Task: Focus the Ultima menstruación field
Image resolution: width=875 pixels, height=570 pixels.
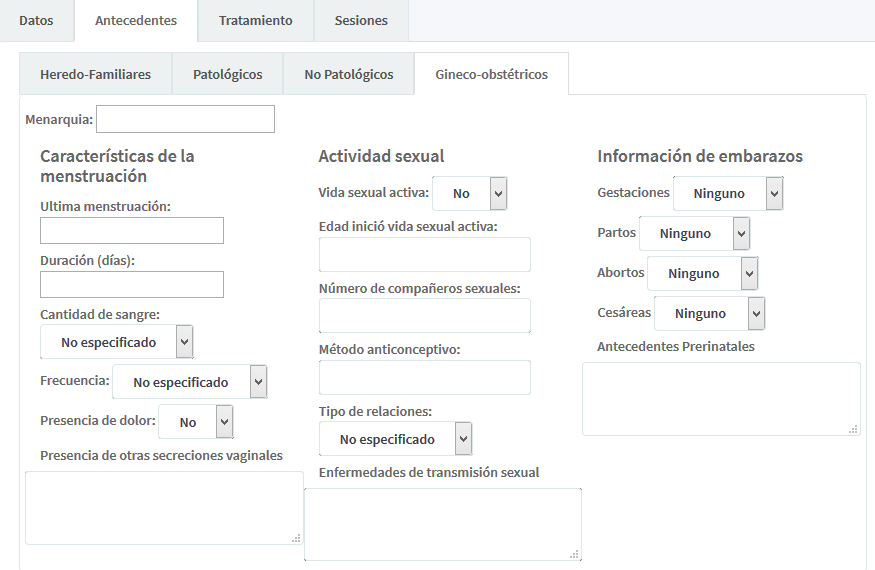Action: (x=131, y=231)
